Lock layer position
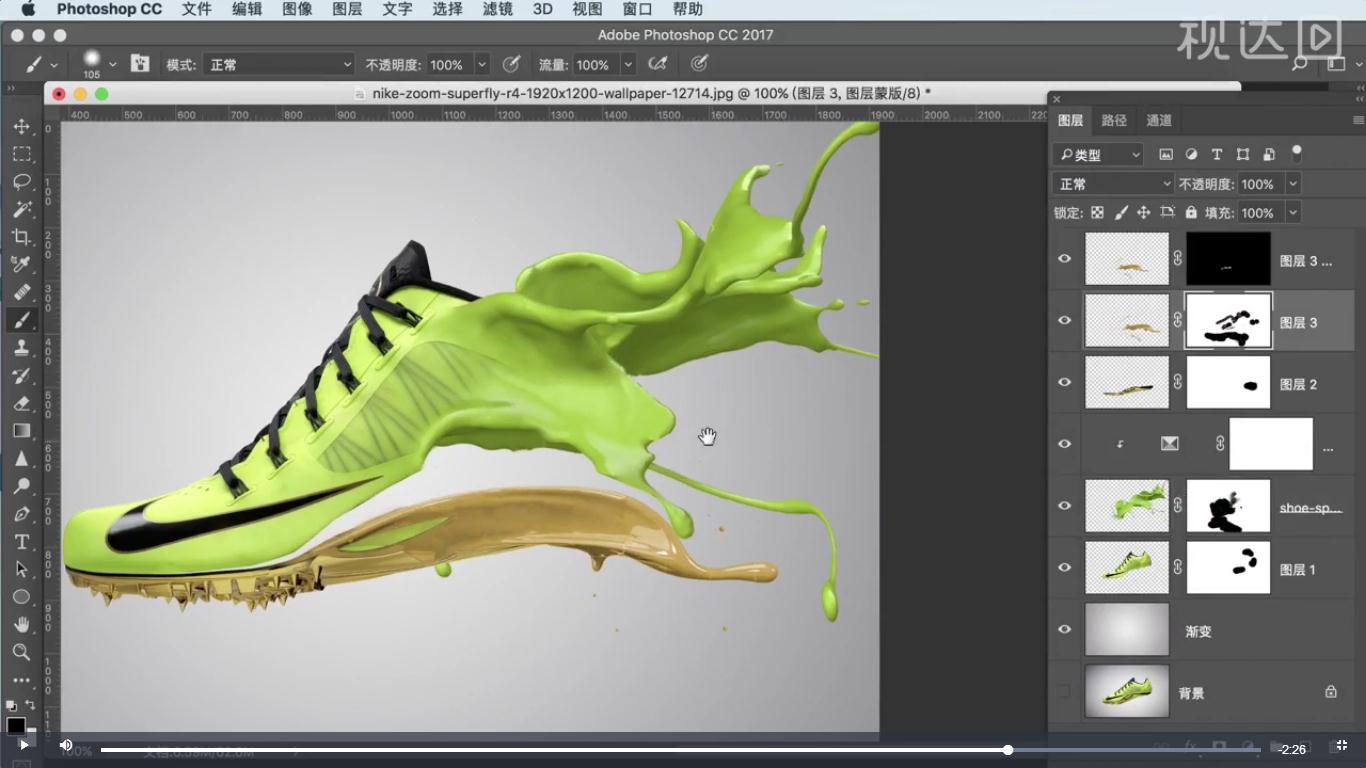This screenshot has height=768, width=1366. (1144, 213)
